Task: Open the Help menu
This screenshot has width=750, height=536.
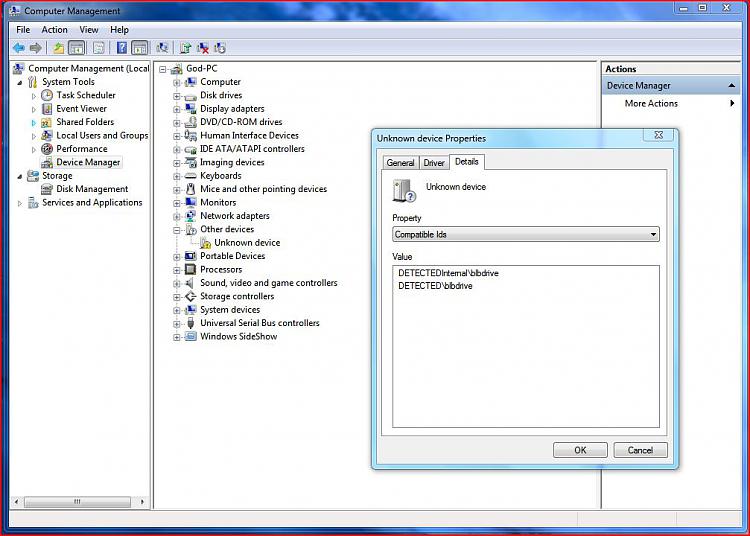Action: pyautogui.click(x=119, y=30)
